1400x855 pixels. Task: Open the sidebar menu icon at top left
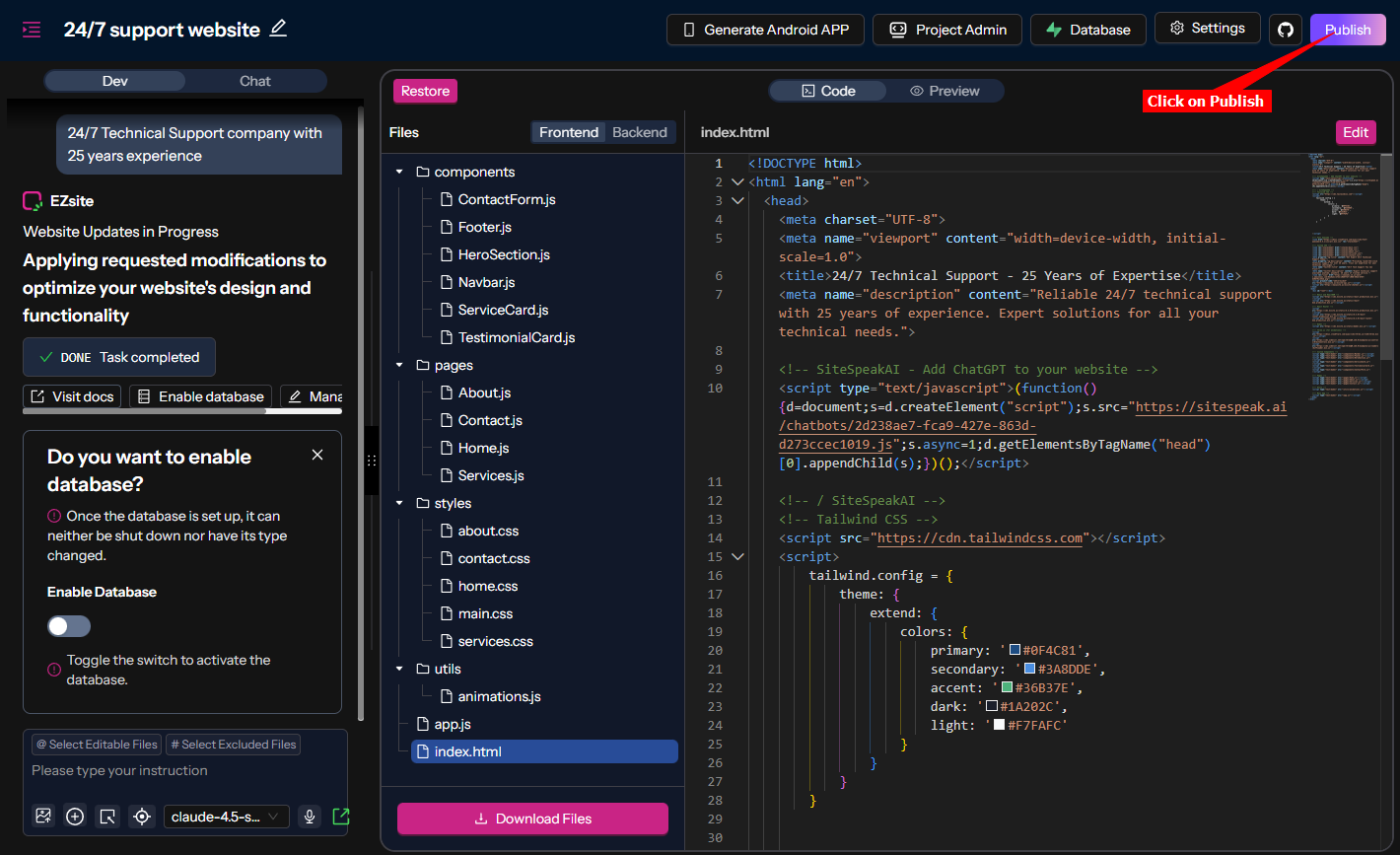tap(32, 30)
